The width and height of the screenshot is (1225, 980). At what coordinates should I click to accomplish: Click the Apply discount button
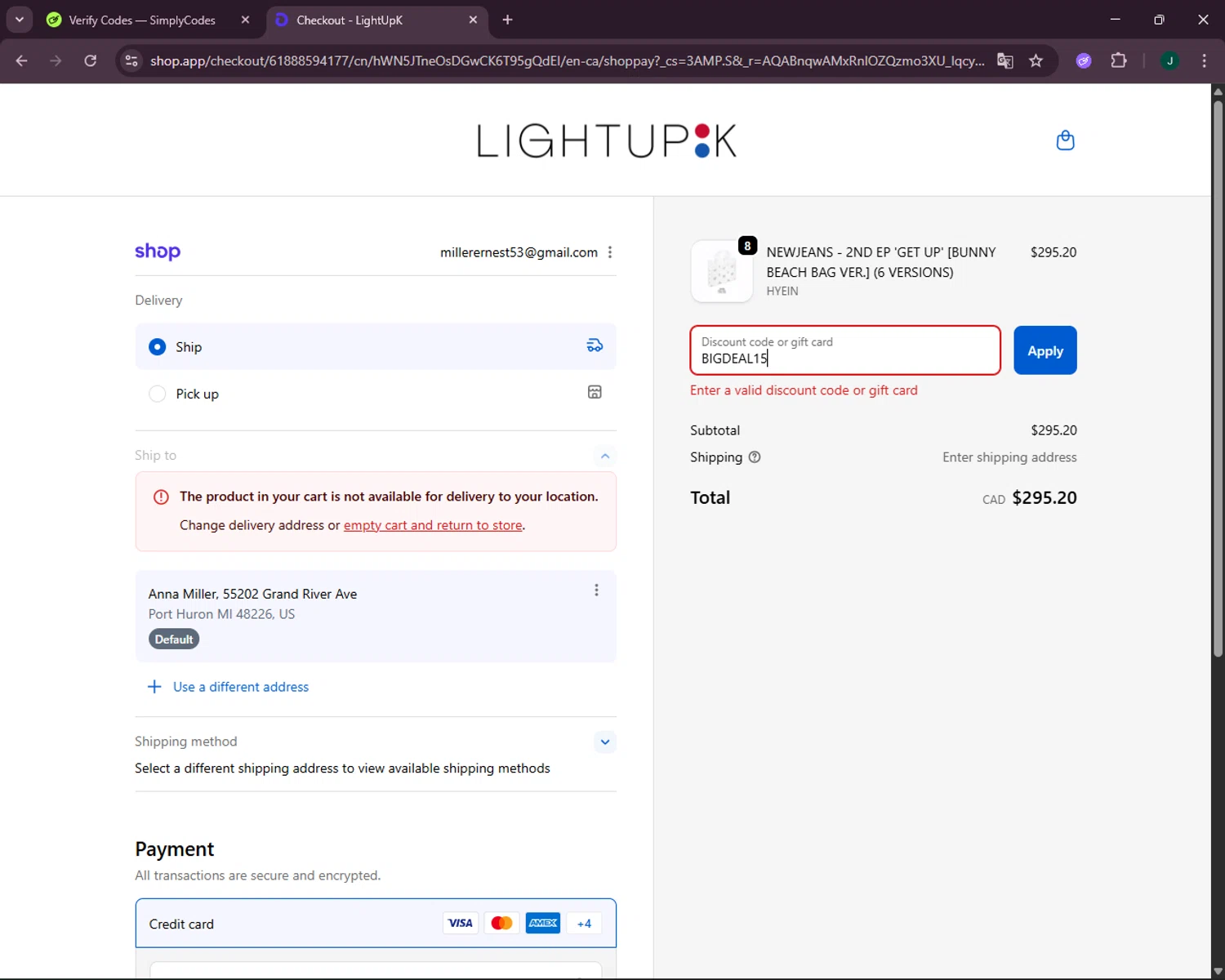click(1045, 350)
